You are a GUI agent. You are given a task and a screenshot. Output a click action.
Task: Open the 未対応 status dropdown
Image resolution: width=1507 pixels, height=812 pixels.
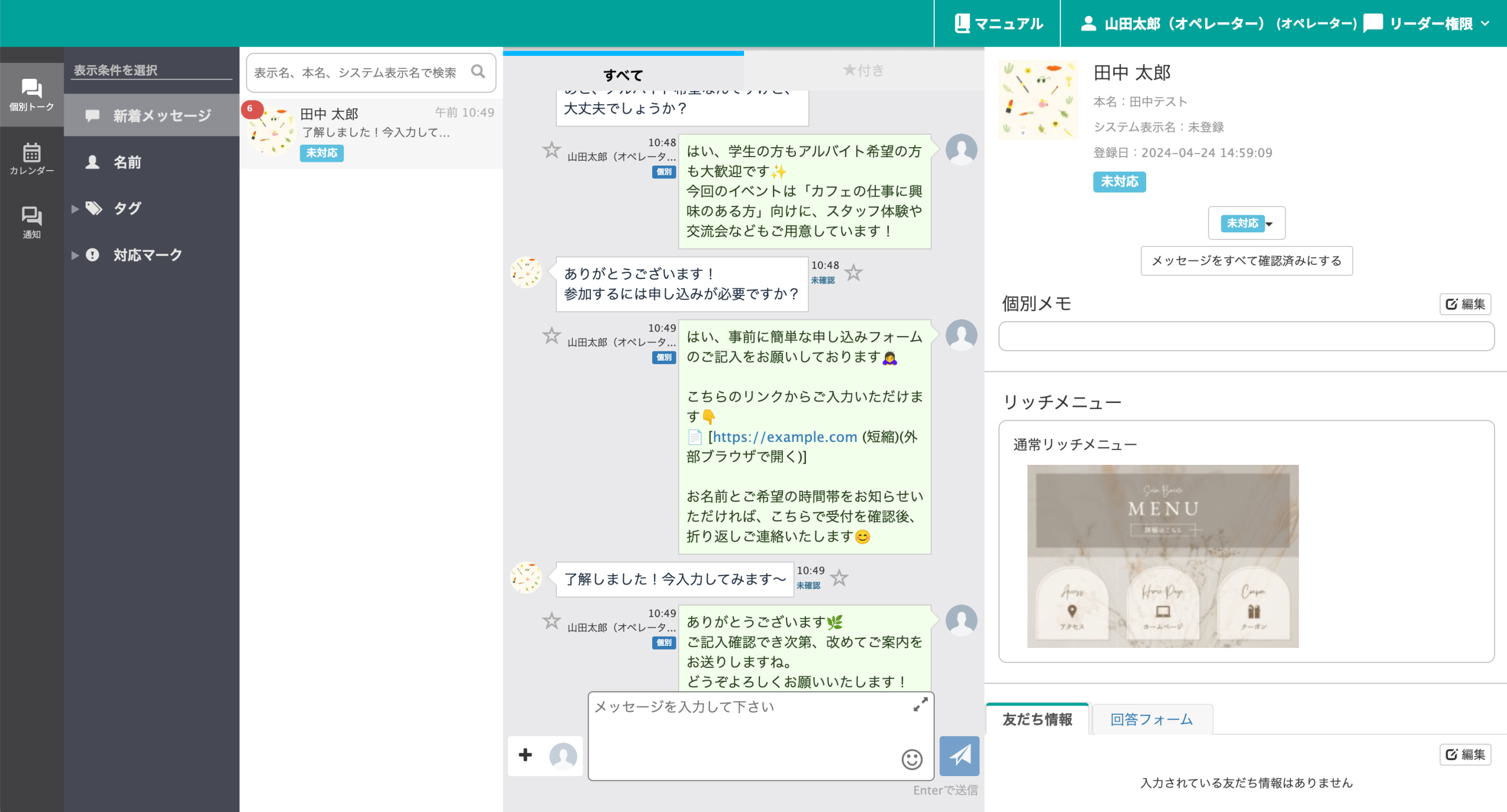point(1246,224)
